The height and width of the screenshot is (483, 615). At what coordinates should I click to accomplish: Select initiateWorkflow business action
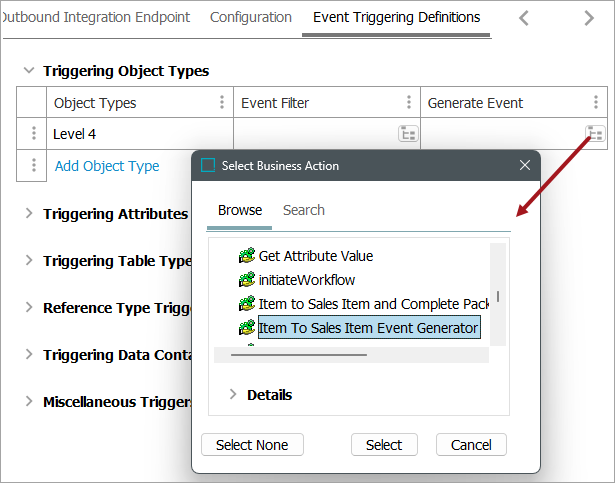coord(307,280)
